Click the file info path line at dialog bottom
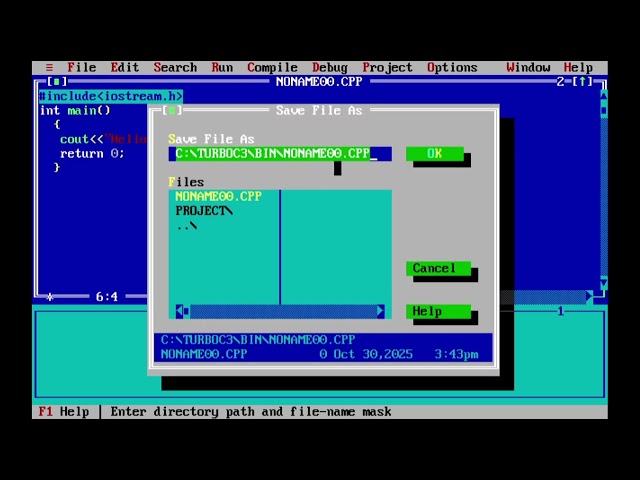This screenshot has width=640, height=480. pos(258,340)
